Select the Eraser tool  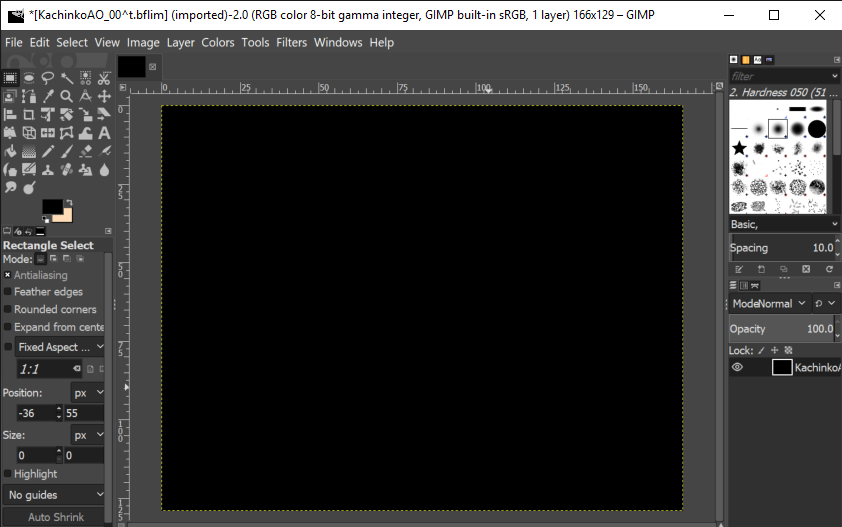coord(85,151)
